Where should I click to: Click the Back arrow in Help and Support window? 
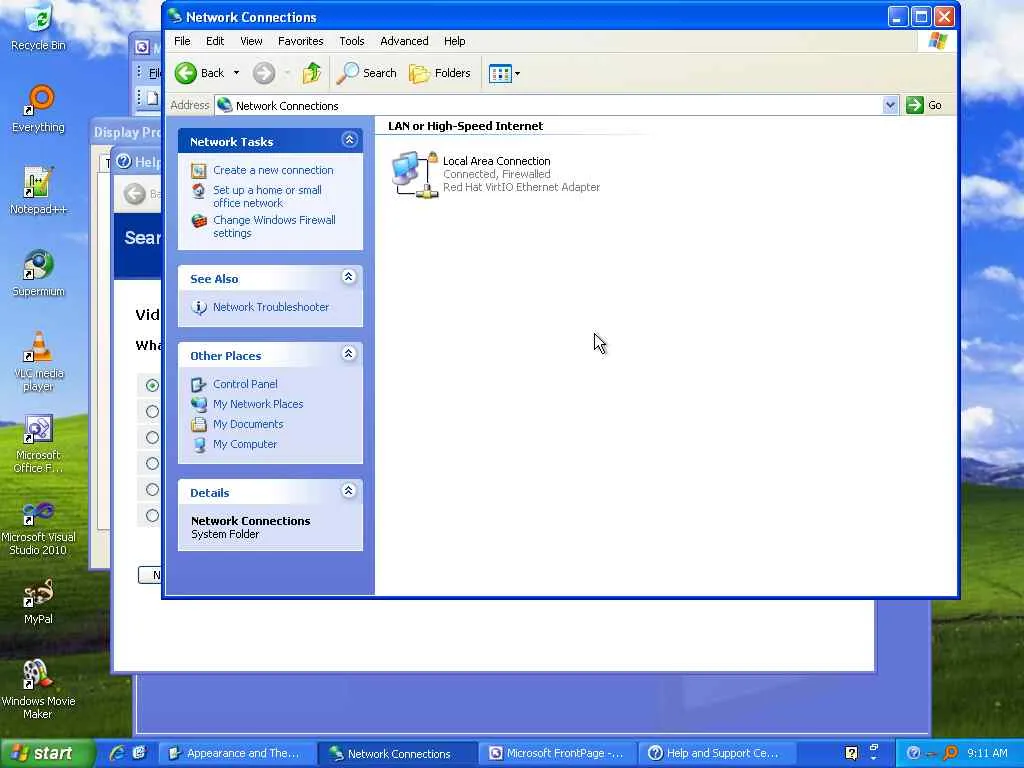(x=135, y=194)
